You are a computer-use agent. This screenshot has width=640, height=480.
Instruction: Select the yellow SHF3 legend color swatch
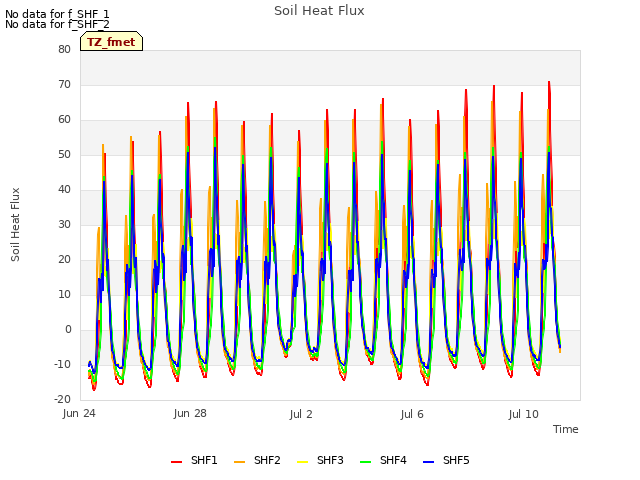pos(302,462)
